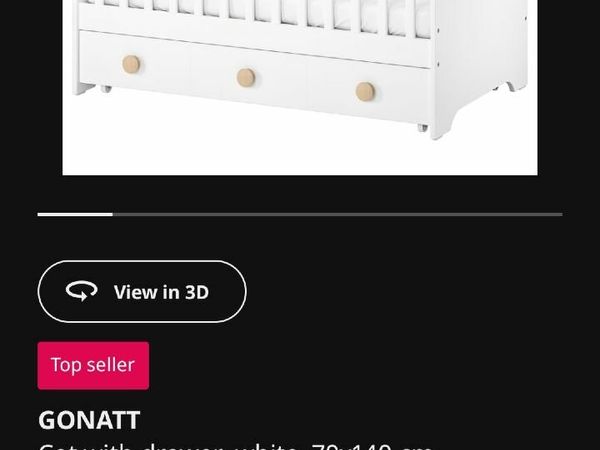Select the Top seller badge
Image resolution: width=600 pixels, height=450 pixels.
pos(93,365)
